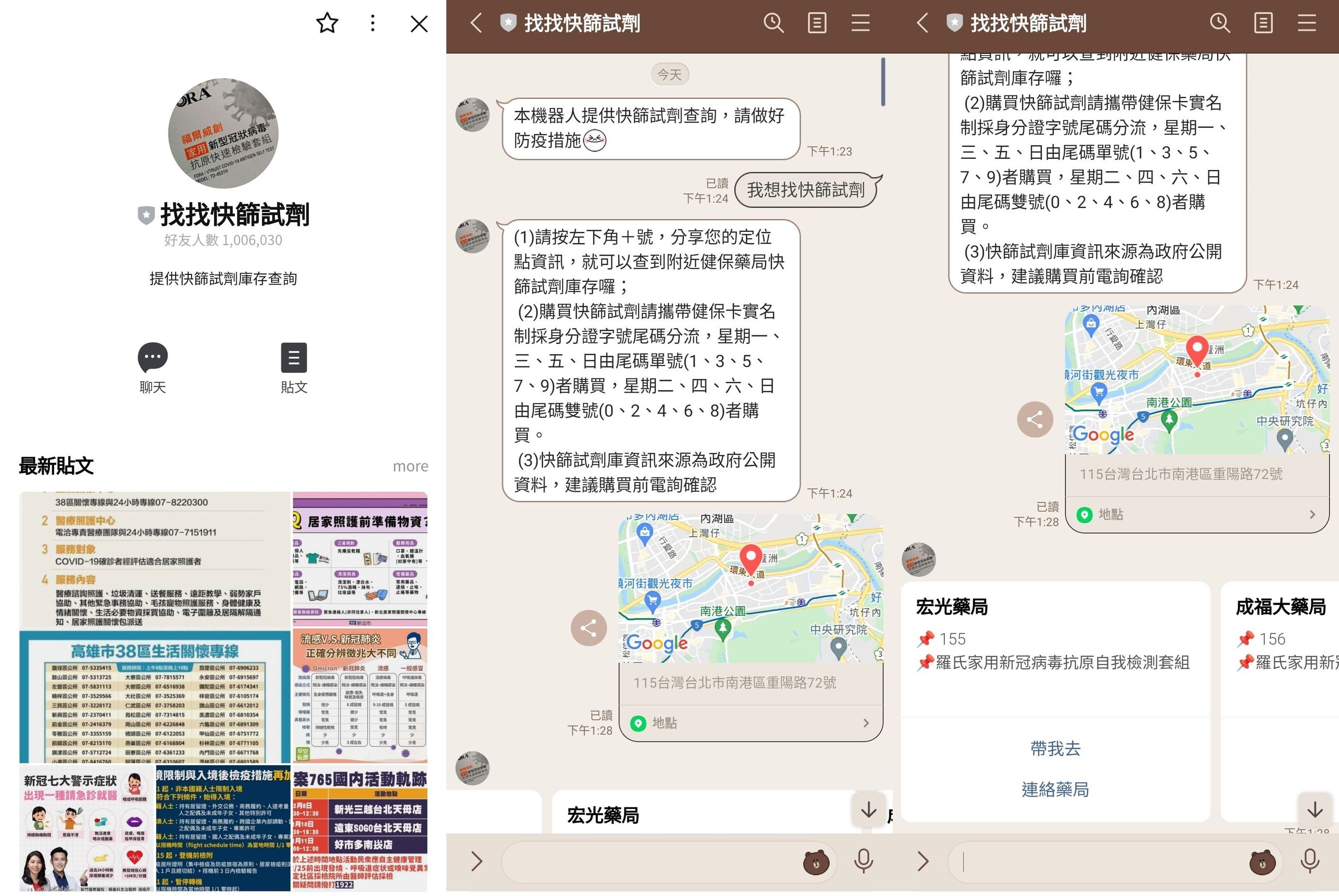
Task: Start voice input in middle chat
Action: point(864,861)
